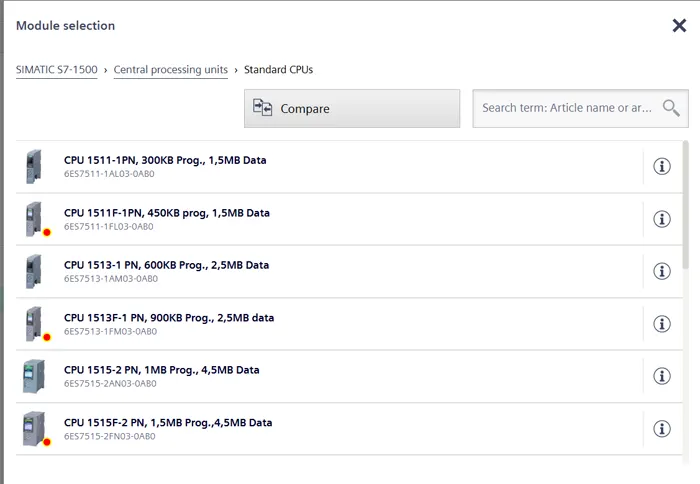The height and width of the screenshot is (484, 700).
Task: Click the CPU 1515F-2 PN thumbnail image
Action: 35,429
